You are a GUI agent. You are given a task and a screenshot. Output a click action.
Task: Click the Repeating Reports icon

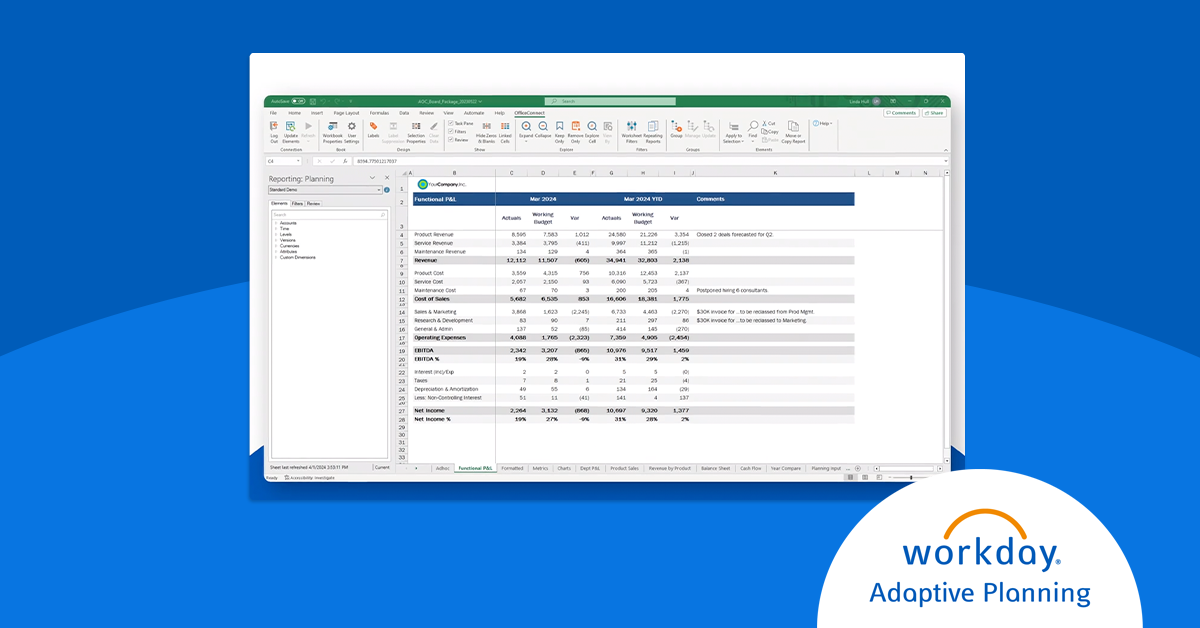pyautogui.click(x=653, y=128)
